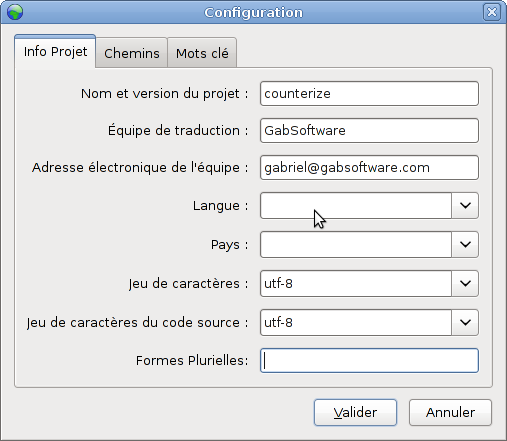The height and width of the screenshot is (441, 507).
Task: Open the Mots clé tab
Action: 202,53
